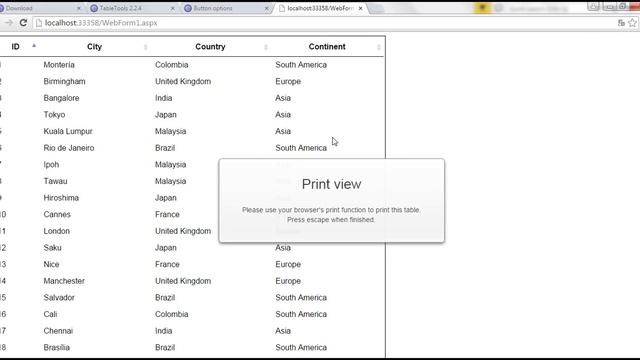Select the Birmingham city cell

tap(64, 82)
